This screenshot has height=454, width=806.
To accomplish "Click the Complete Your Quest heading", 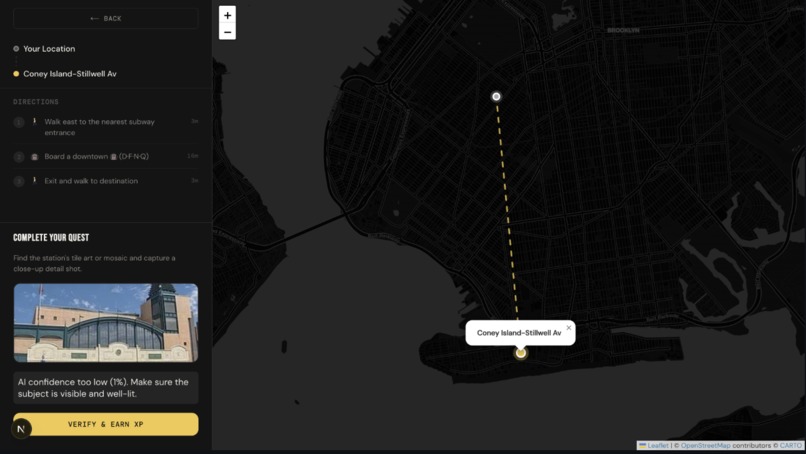I will [x=51, y=238].
